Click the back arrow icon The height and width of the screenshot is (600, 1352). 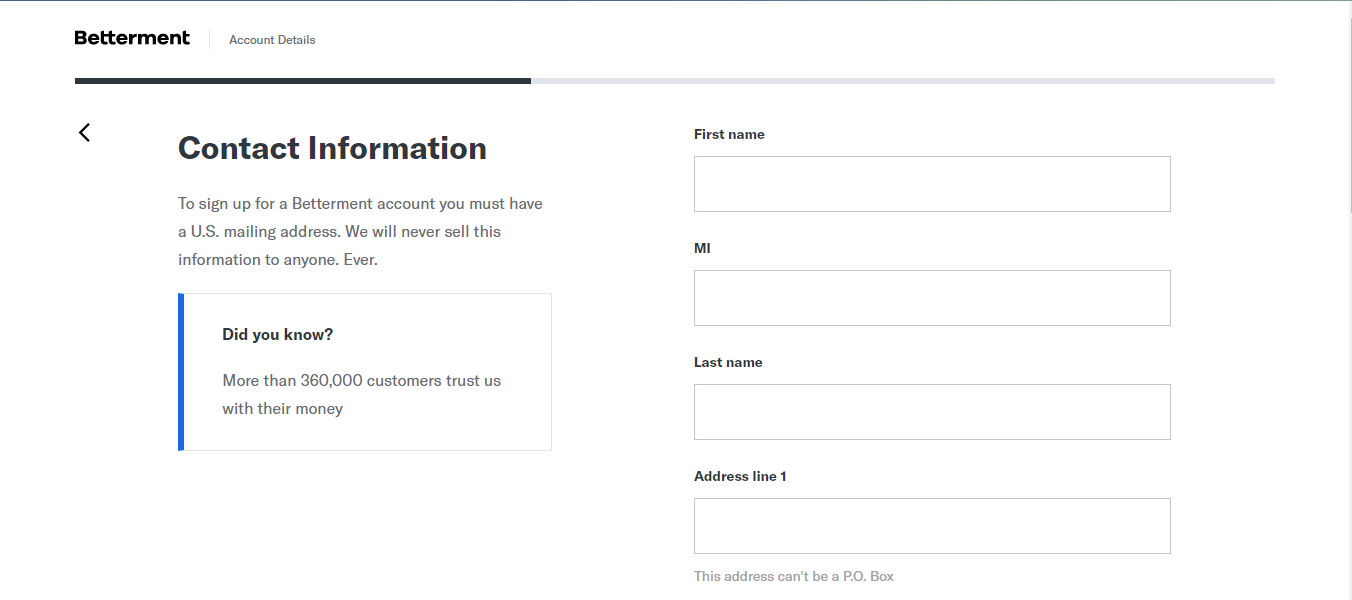click(84, 132)
